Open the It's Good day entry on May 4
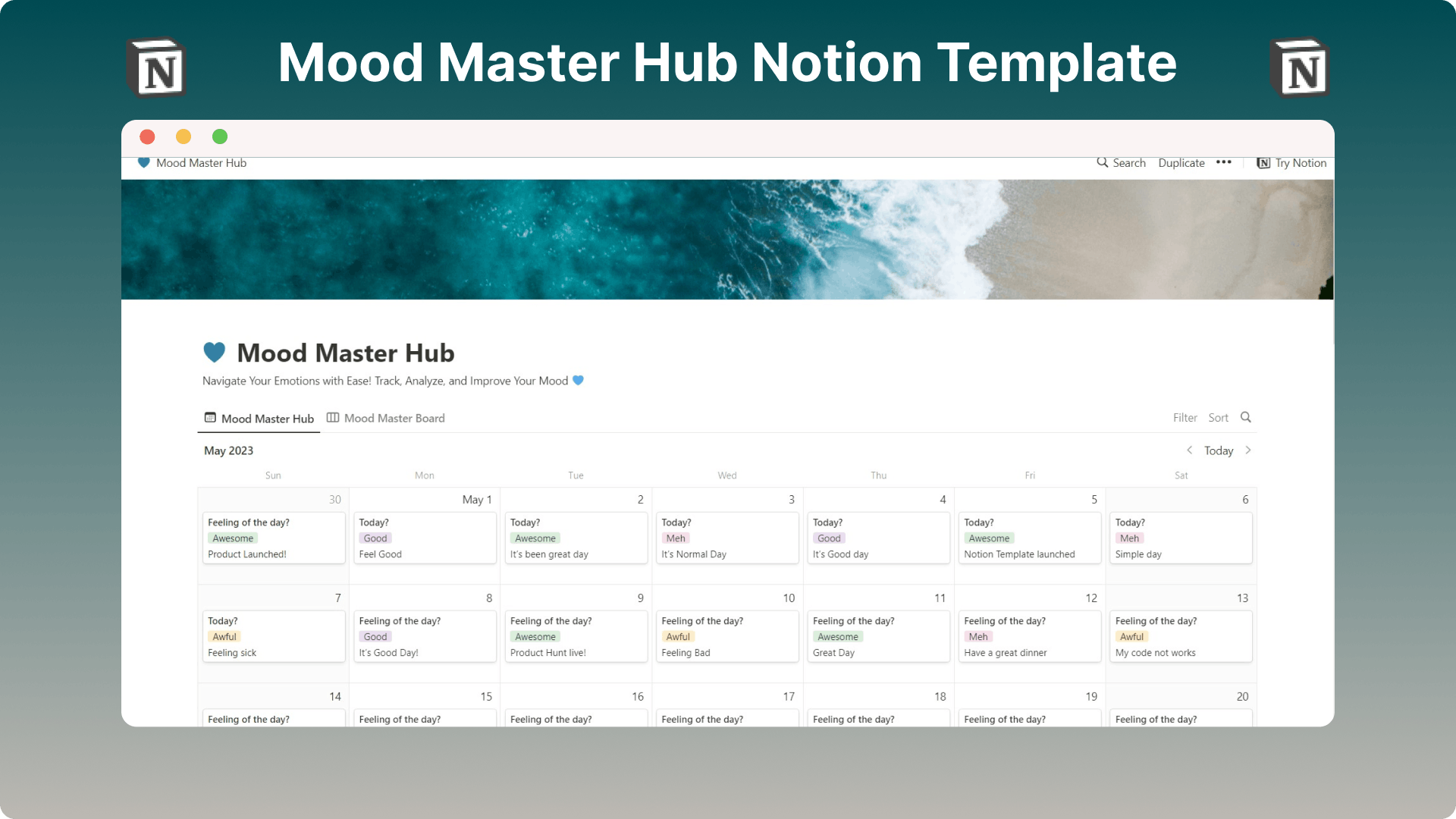The height and width of the screenshot is (819, 1456). [x=878, y=538]
